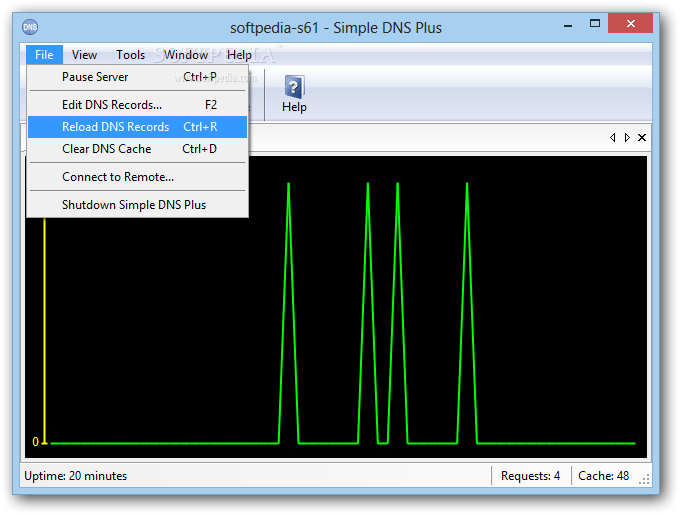Image resolution: width=680 pixels, height=515 pixels.
Task: Close the graph panel with X
Action: (x=642, y=137)
